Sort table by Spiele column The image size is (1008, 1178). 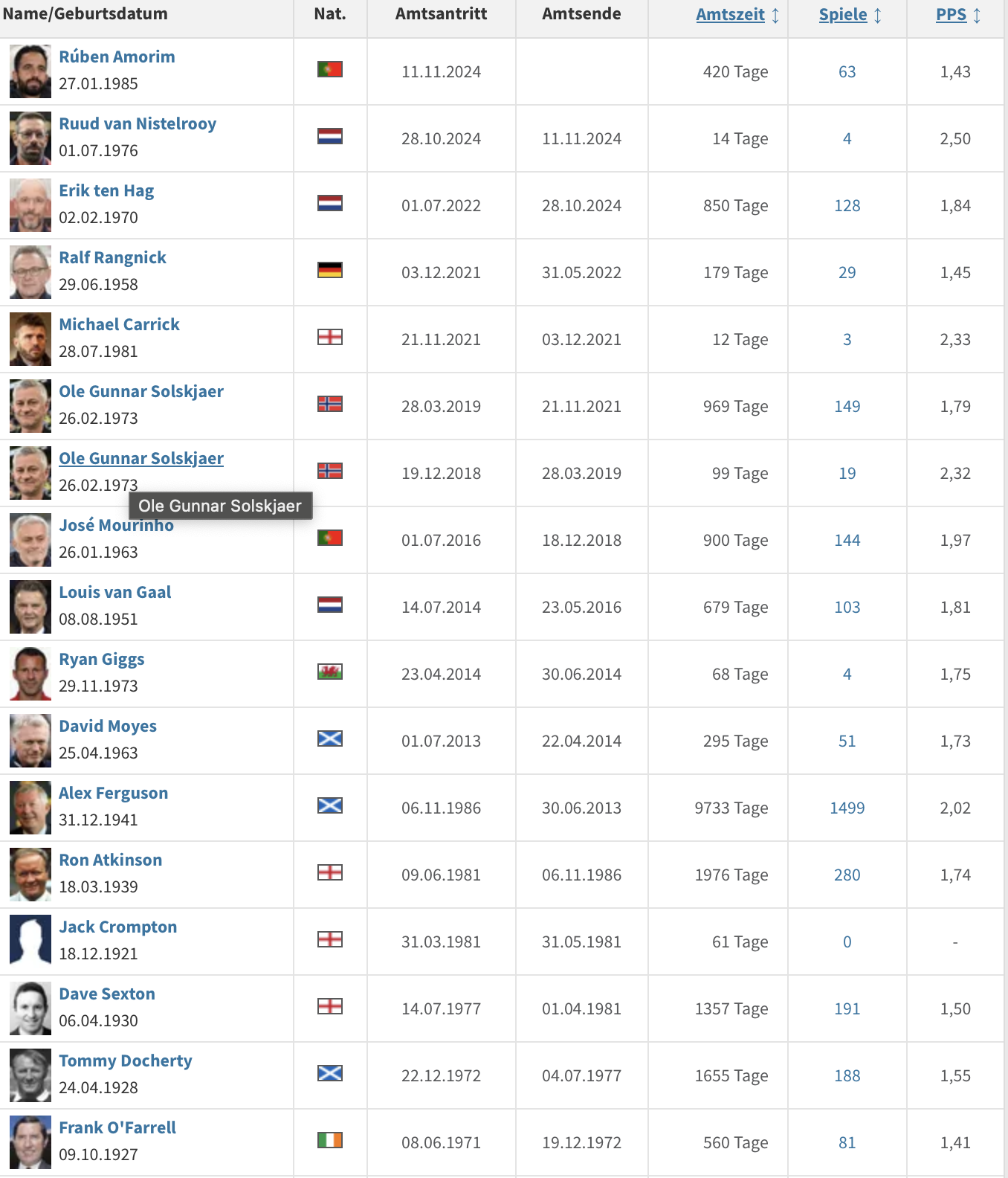(842, 15)
